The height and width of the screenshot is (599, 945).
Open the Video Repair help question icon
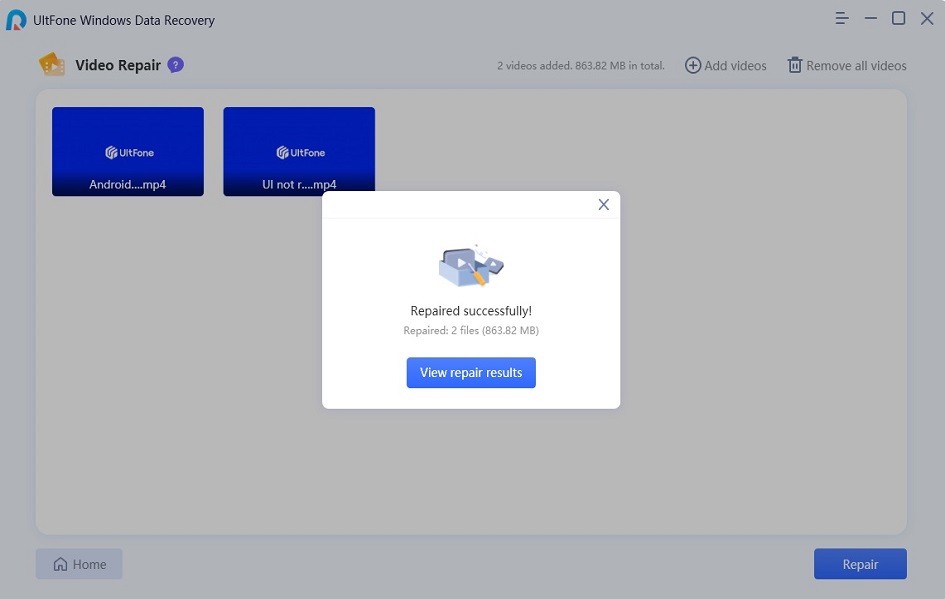[x=175, y=64]
